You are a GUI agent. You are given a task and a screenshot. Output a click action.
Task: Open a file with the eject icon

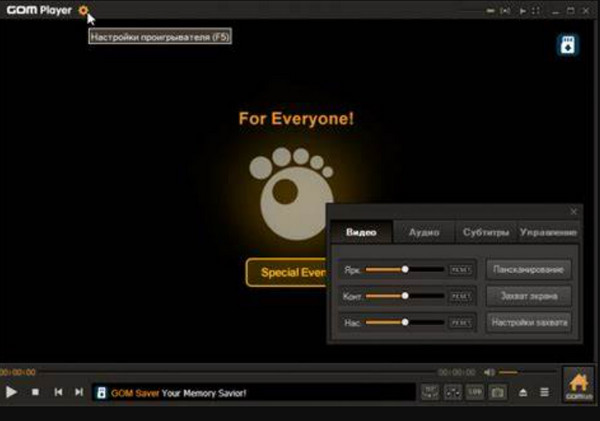click(523, 392)
